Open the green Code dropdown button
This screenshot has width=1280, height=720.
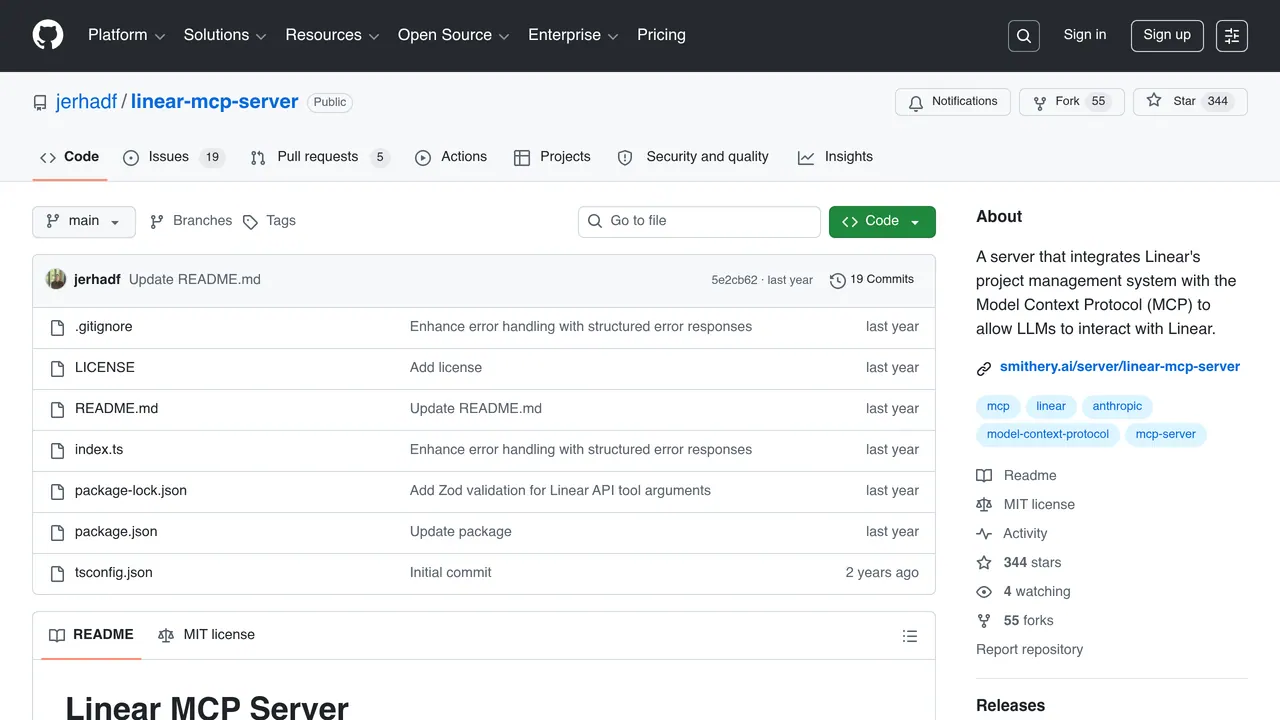[882, 222]
